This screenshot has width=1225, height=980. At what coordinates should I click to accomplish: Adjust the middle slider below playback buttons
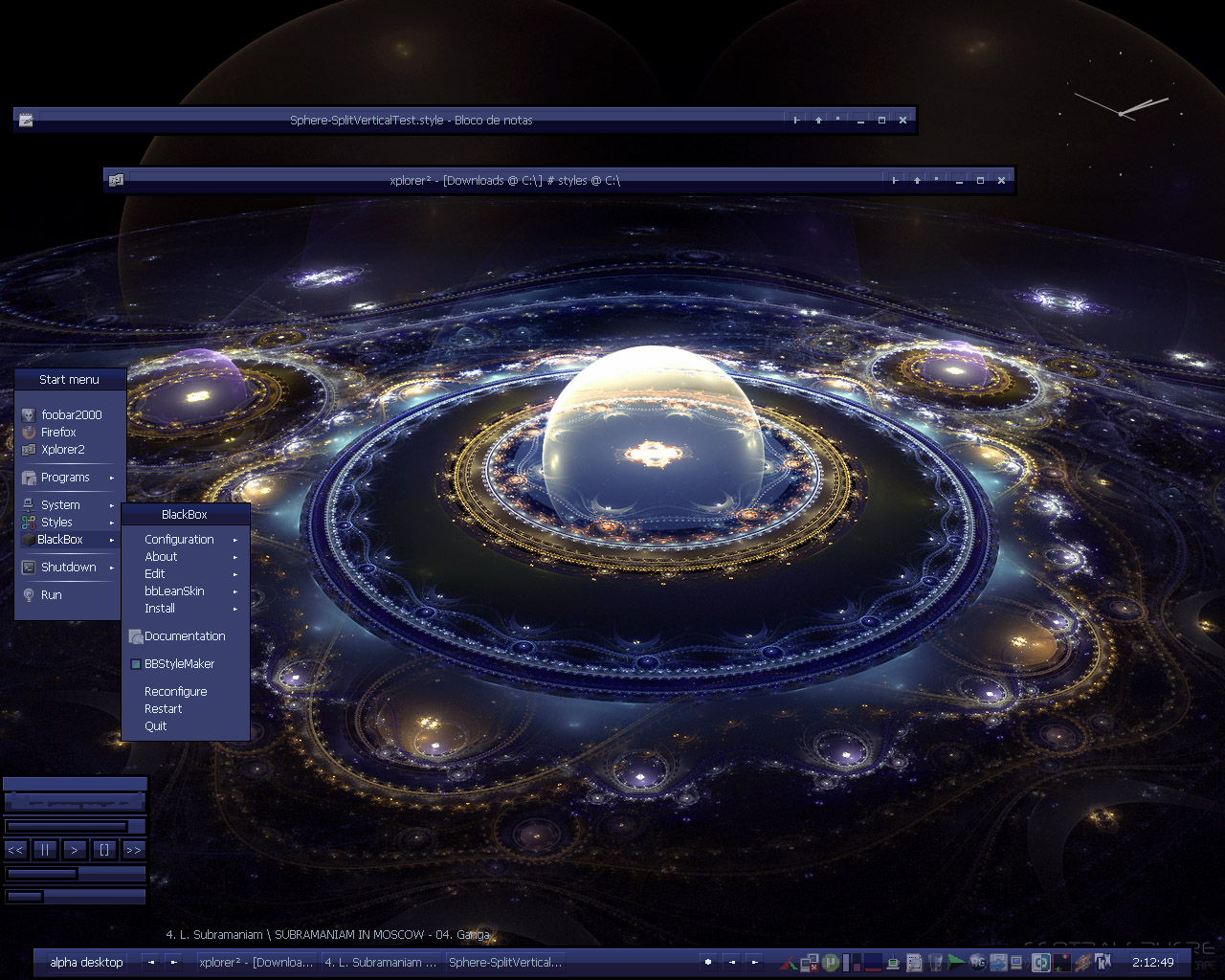click(75, 874)
